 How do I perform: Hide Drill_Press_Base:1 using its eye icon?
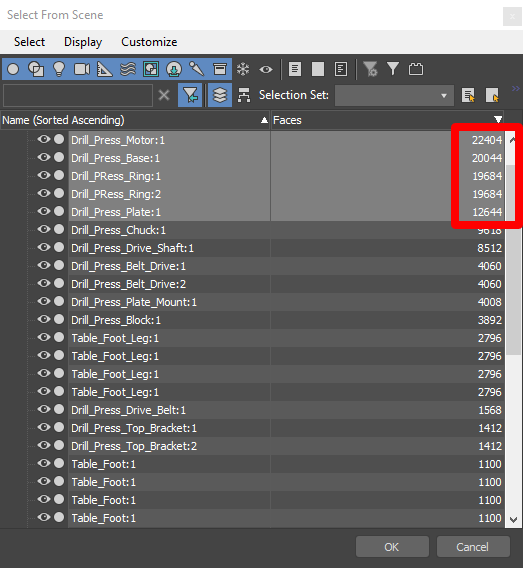44,157
